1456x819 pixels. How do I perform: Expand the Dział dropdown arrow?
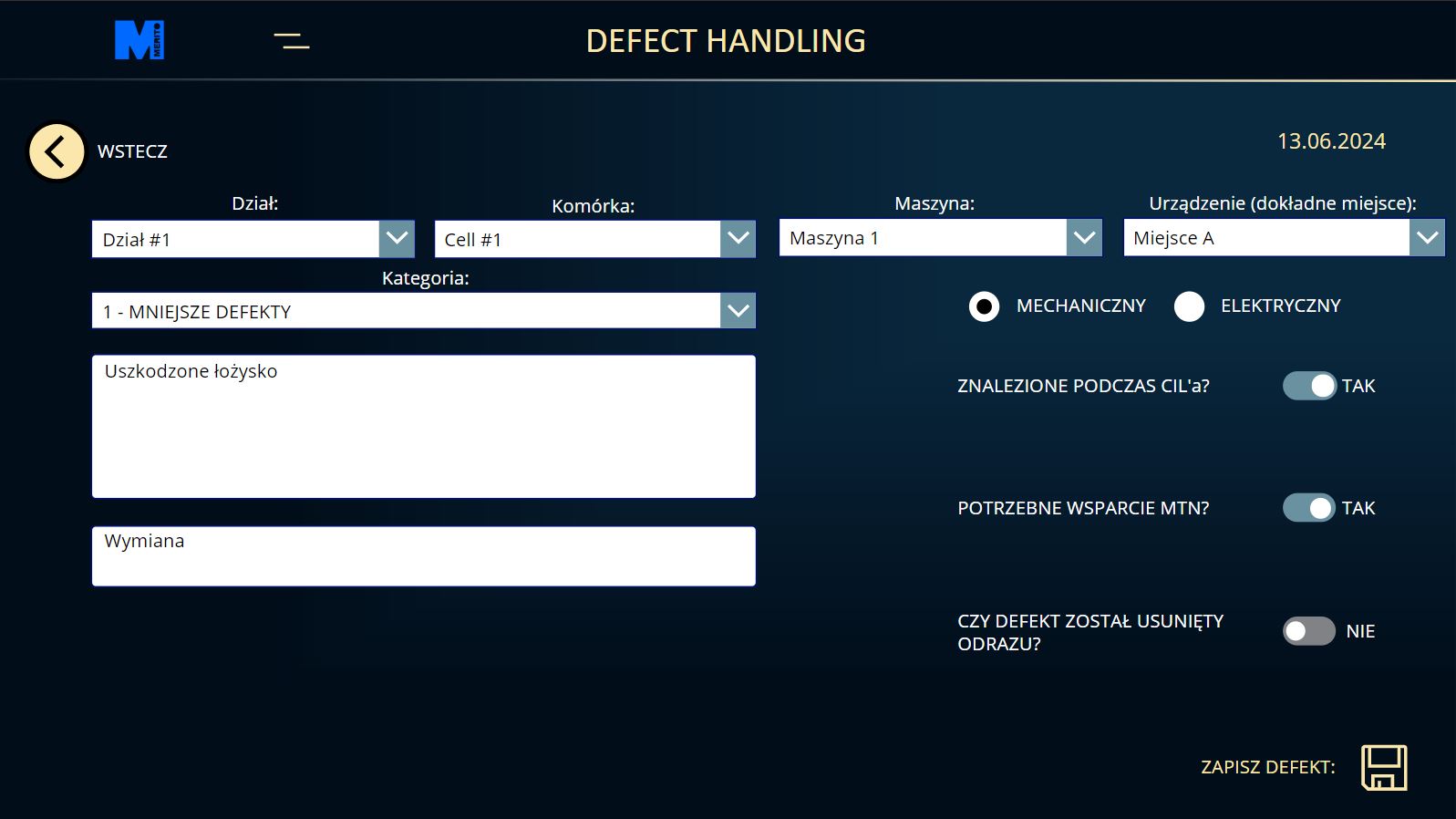(x=397, y=239)
